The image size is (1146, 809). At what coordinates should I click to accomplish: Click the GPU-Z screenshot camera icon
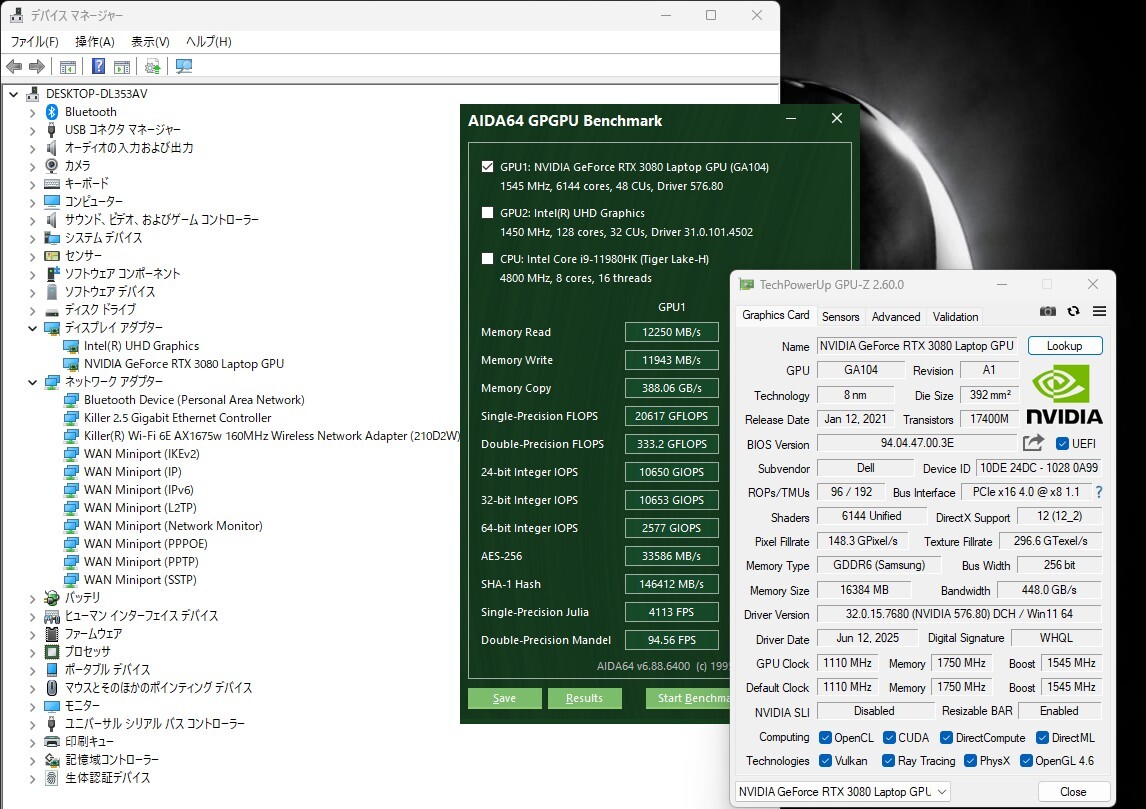1047,311
